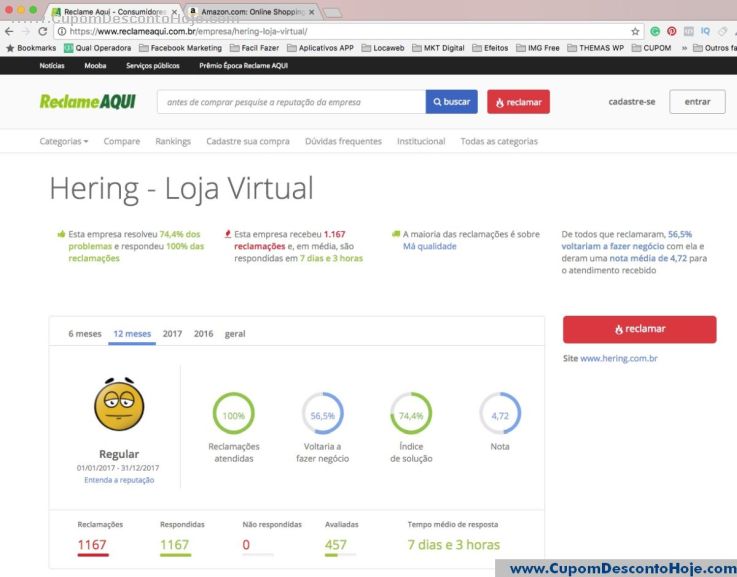The height and width of the screenshot is (577, 737).
Task: Click the 1167 Reclamações count
Action: tap(92, 545)
